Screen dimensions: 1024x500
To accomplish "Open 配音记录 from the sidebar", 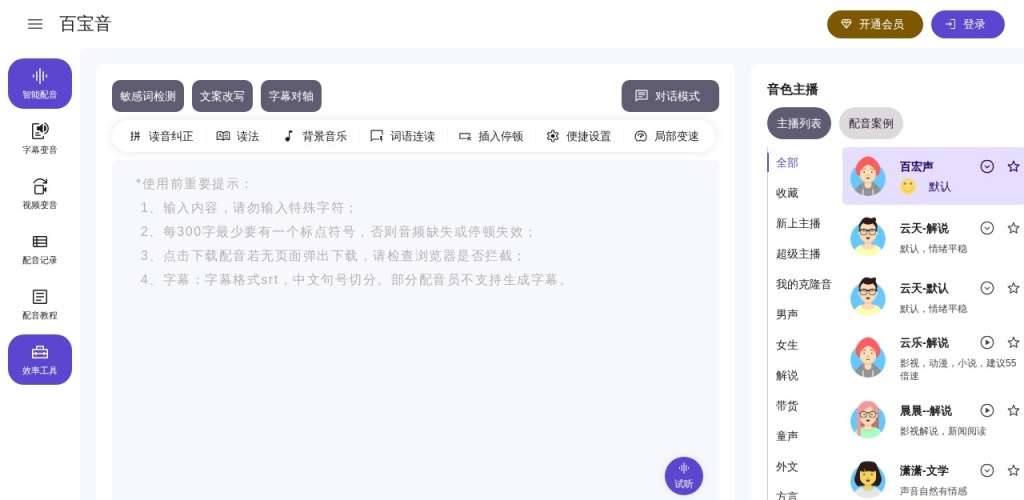I will tap(40, 248).
